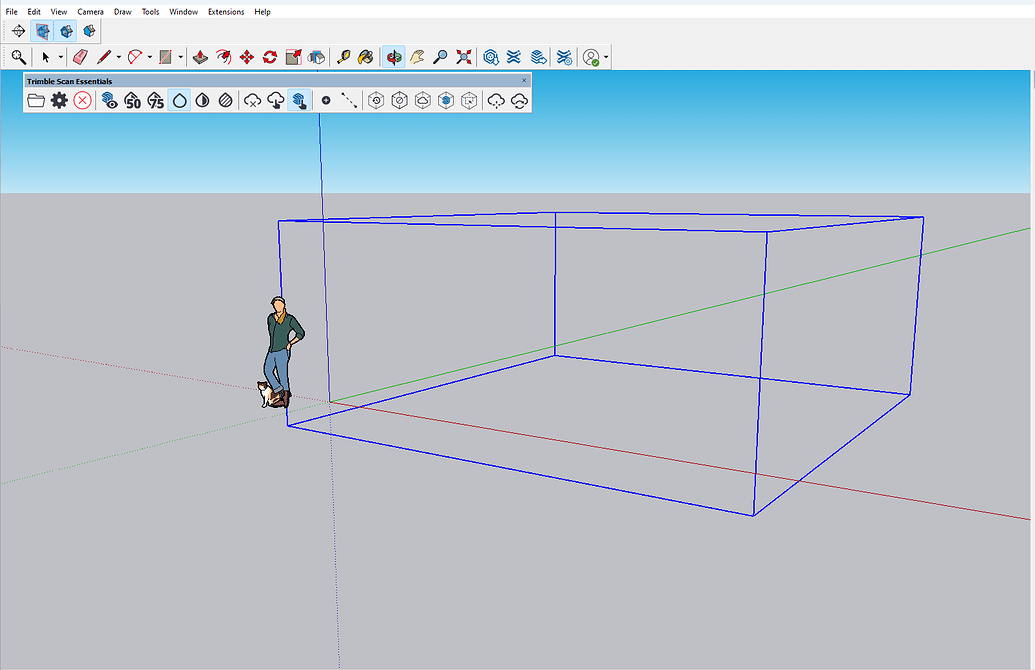Activate the Line tool
The image size is (1035, 670).
point(105,57)
